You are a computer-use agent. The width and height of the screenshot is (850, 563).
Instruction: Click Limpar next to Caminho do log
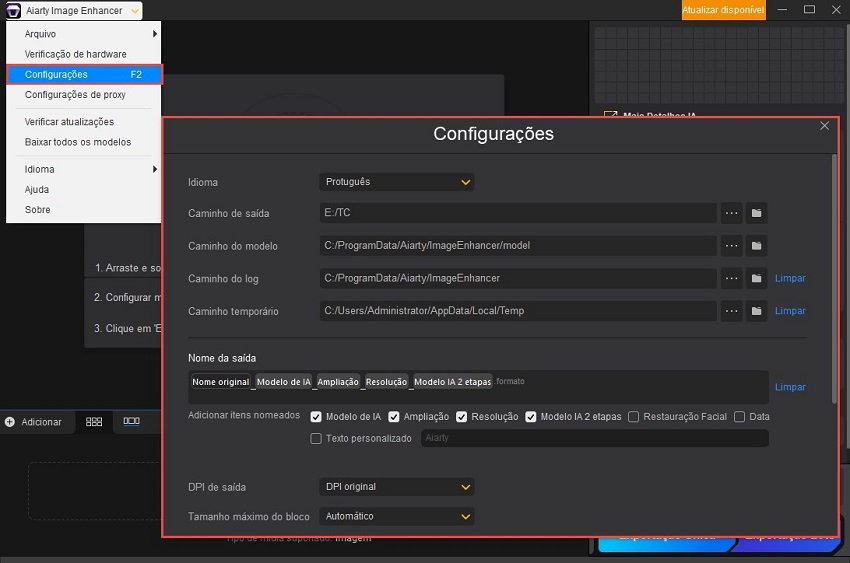(790, 278)
